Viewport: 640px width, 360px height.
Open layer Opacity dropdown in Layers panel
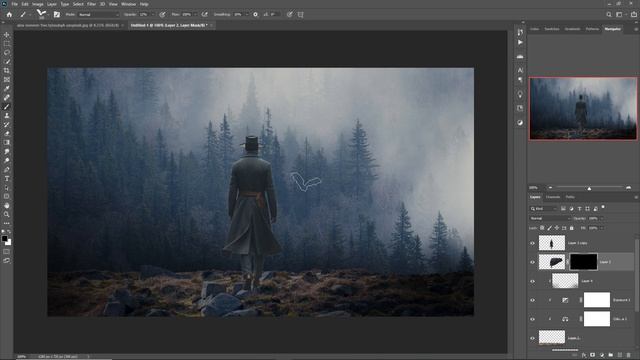[602, 218]
